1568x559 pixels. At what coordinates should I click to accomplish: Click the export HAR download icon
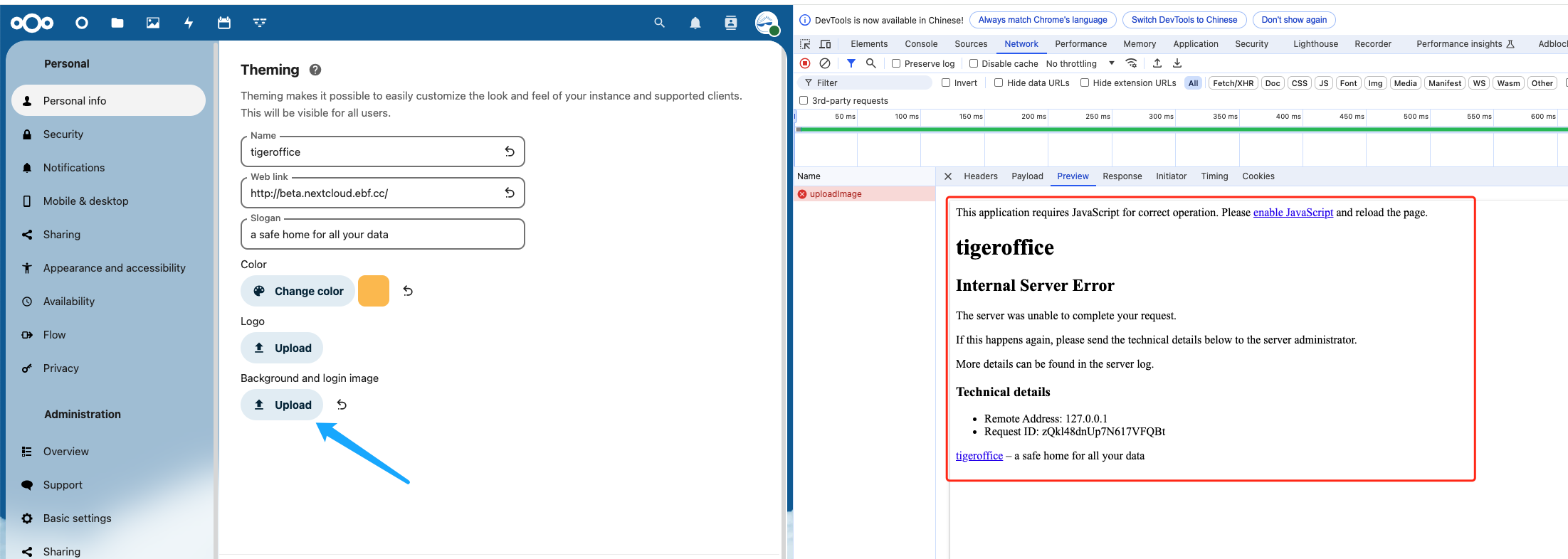tap(1177, 63)
